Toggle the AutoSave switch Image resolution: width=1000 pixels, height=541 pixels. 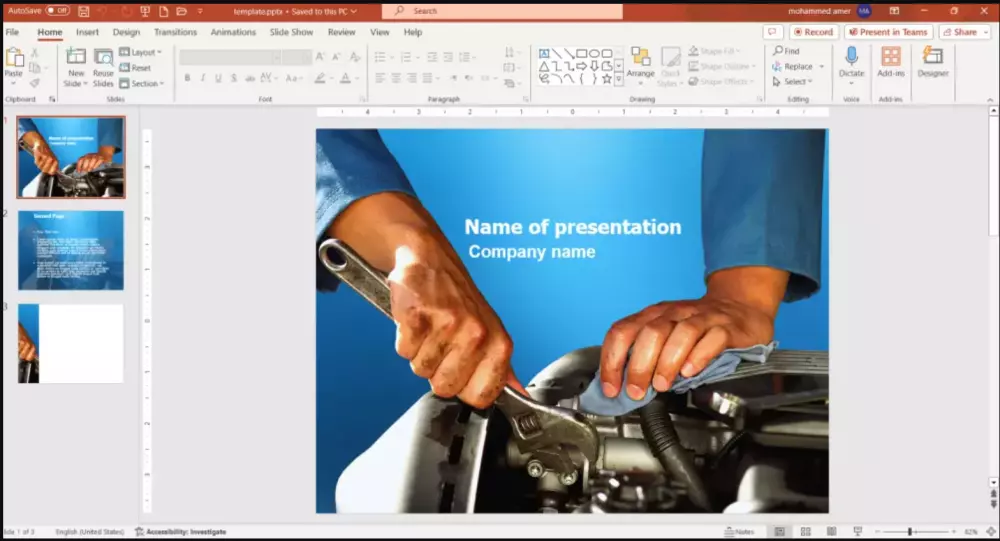[57, 11]
